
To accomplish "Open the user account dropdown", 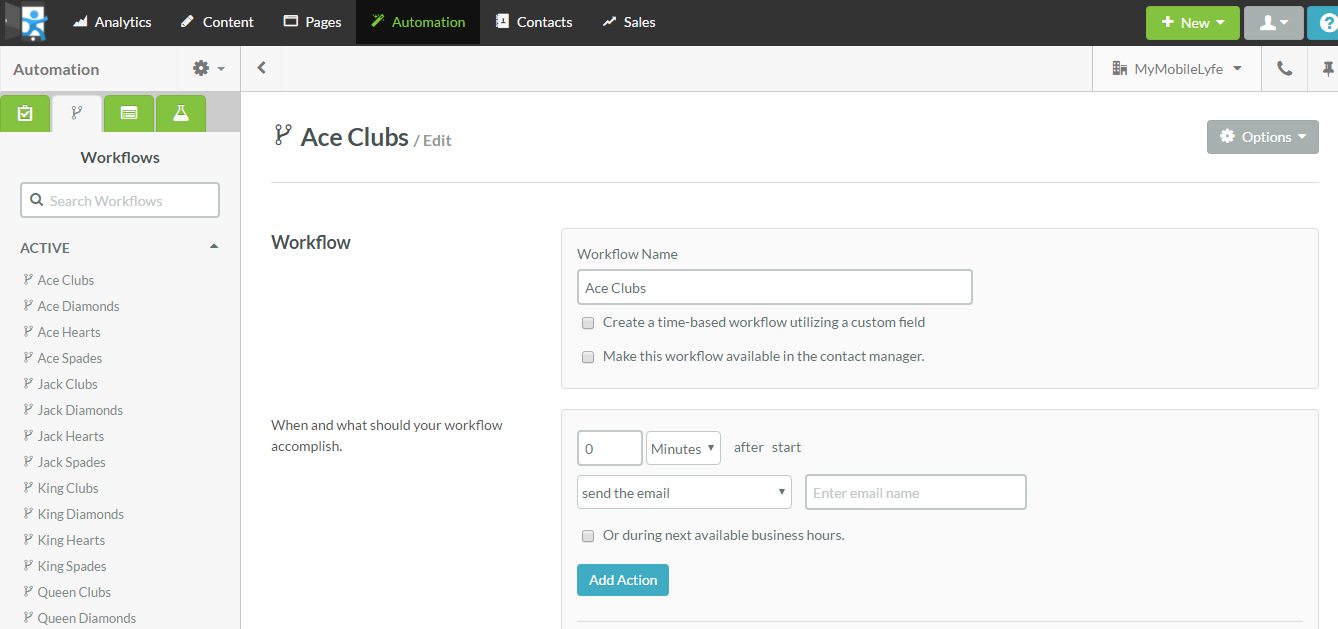I will (x=1273, y=23).
